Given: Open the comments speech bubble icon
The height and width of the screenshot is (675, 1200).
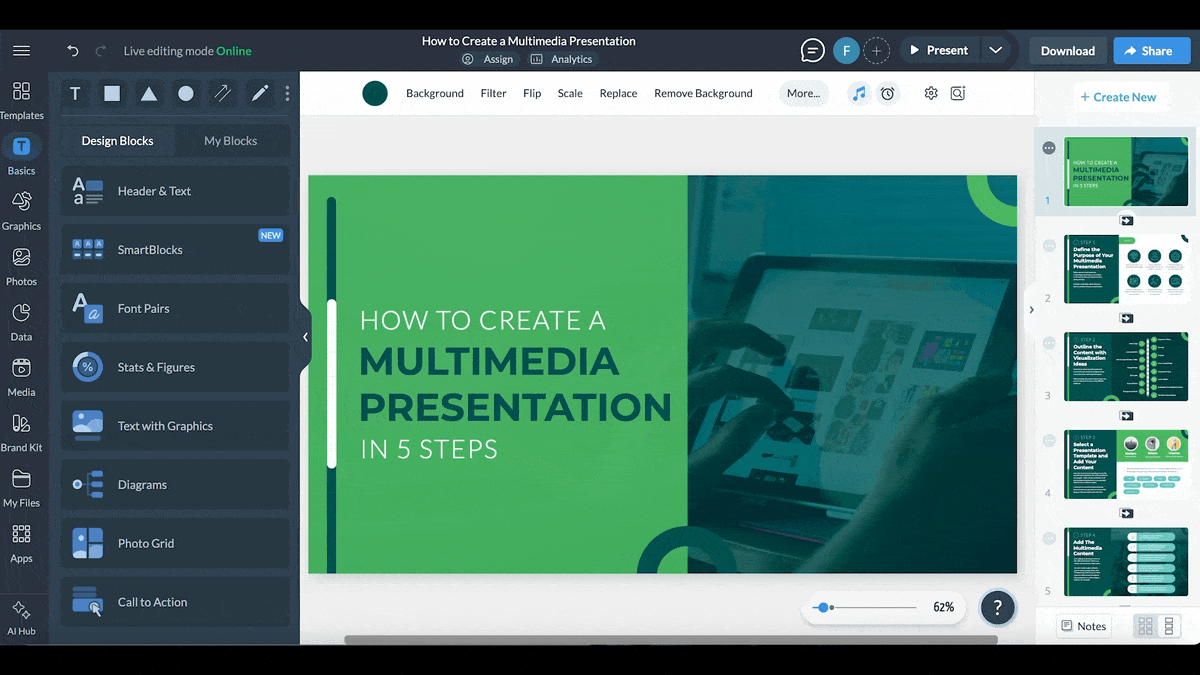Looking at the screenshot, I should [813, 50].
